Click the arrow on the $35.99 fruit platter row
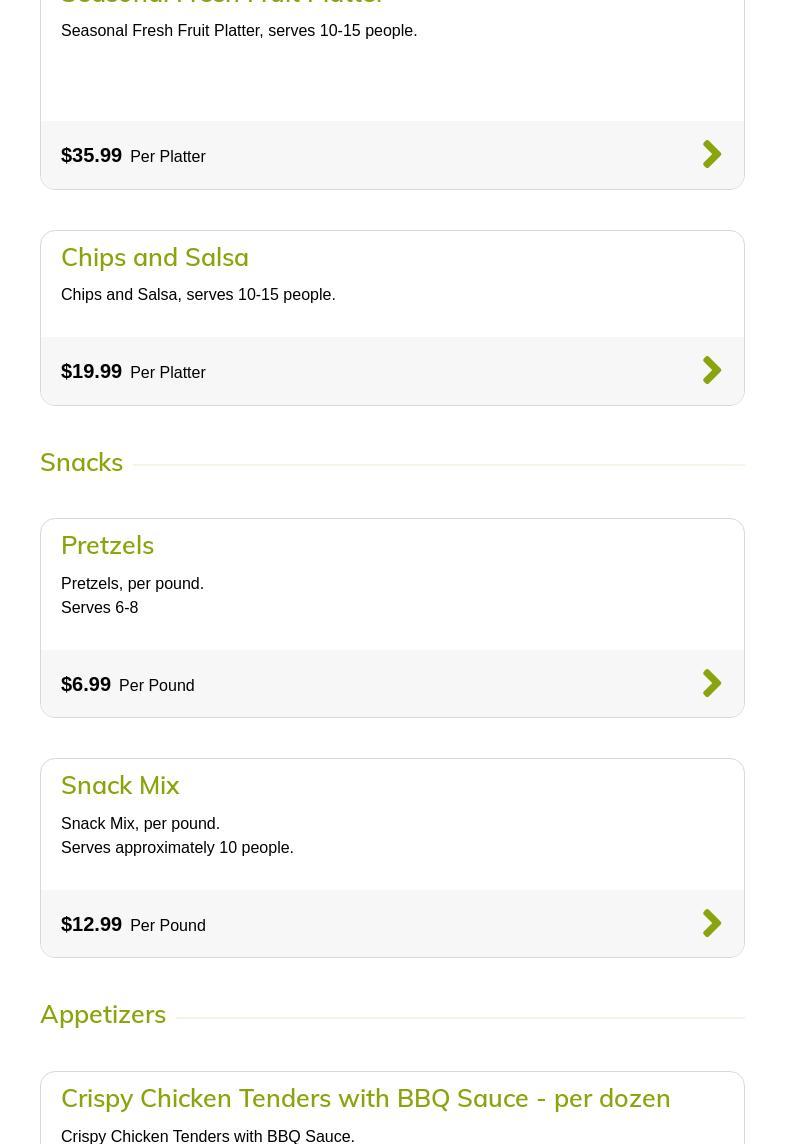785x1144 pixels. 712,154
